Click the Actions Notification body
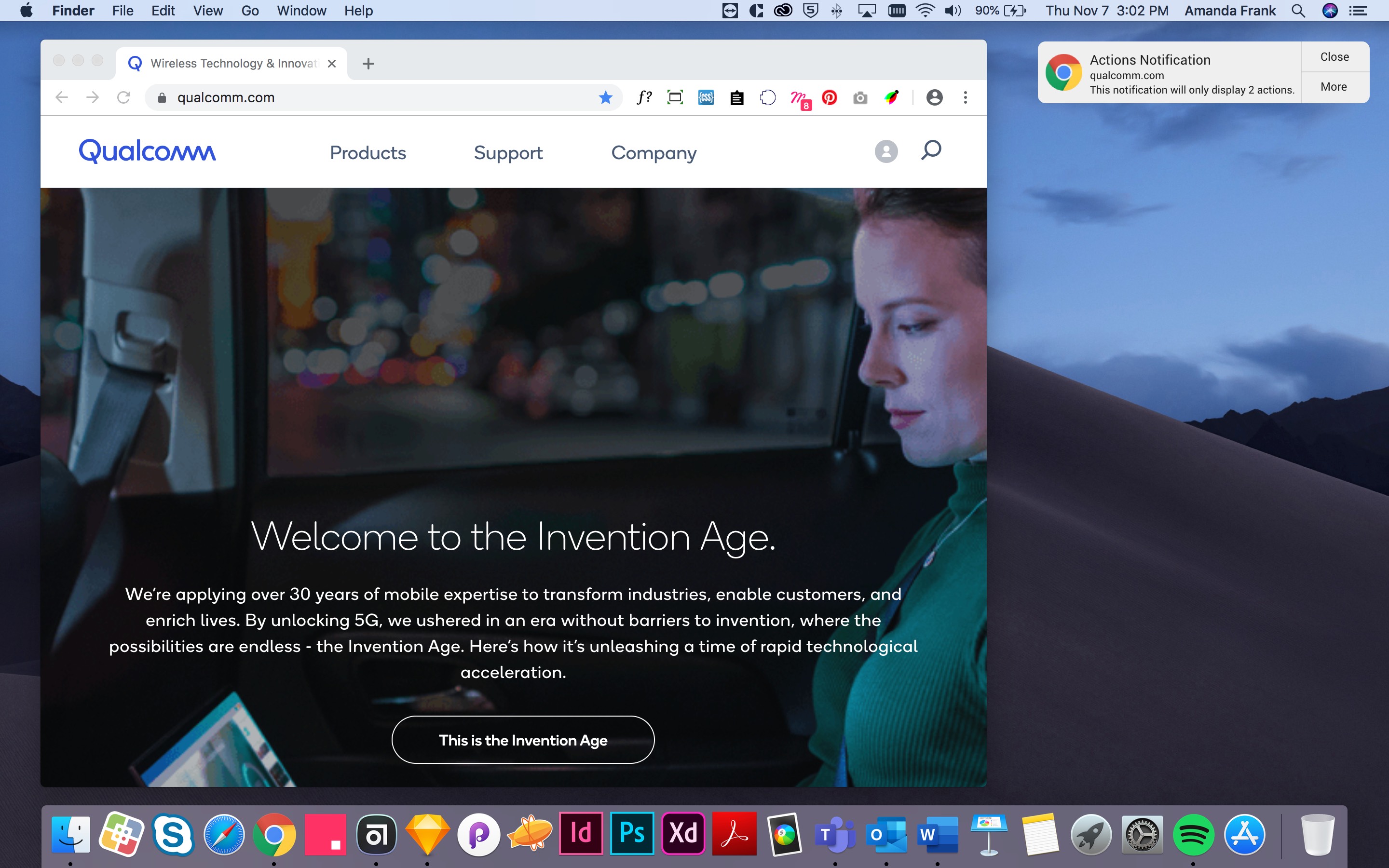 (x=1169, y=73)
